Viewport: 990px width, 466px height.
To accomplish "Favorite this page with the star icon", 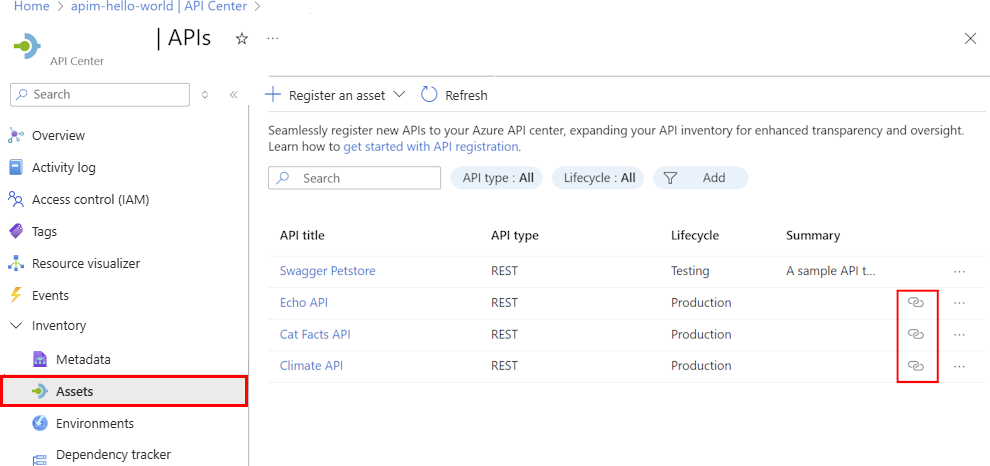I will (241, 39).
